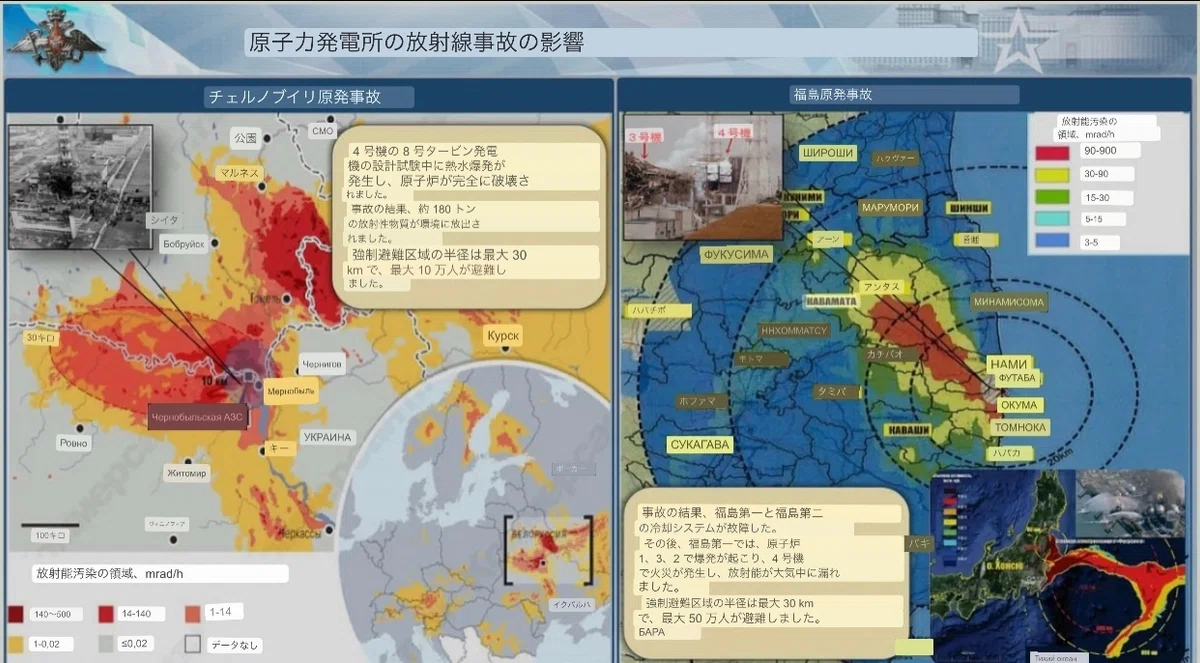The height and width of the screenshot is (663, 1200).
Task: Click the МИНАМИСОМА map label
Action: (x=1008, y=301)
